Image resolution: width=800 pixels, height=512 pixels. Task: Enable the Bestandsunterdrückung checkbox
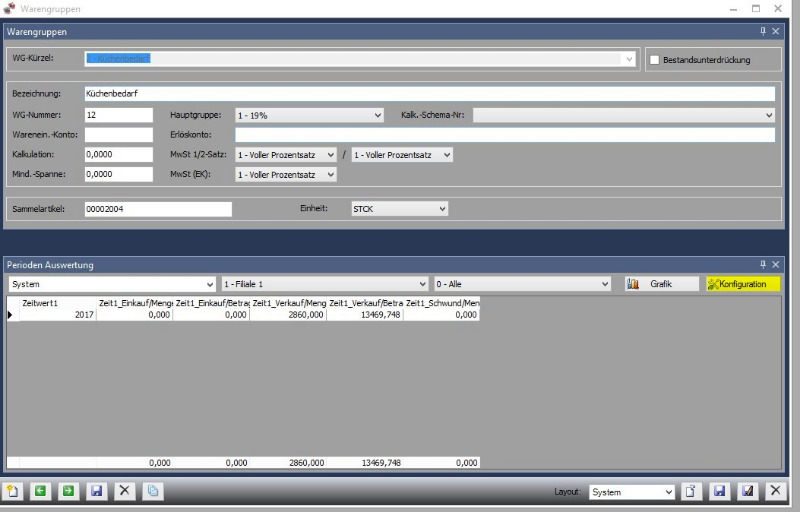click(655, 60)
